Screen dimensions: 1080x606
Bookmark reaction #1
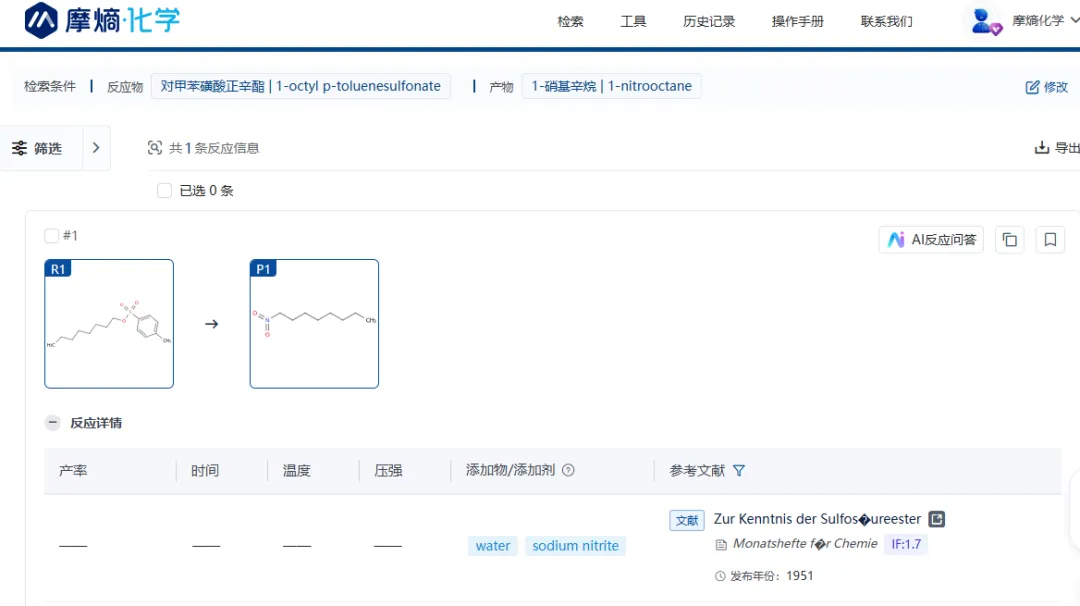1050,240
